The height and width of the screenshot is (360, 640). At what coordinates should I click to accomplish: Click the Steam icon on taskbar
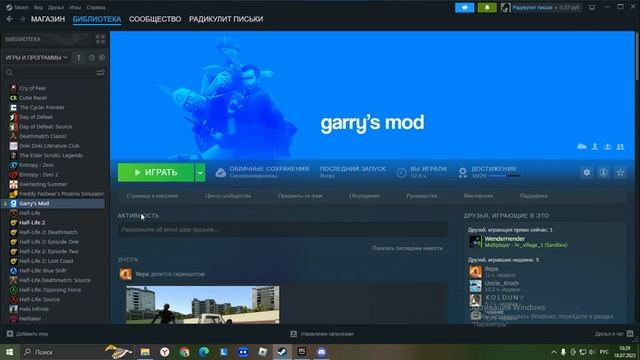(x=282, y=352)
